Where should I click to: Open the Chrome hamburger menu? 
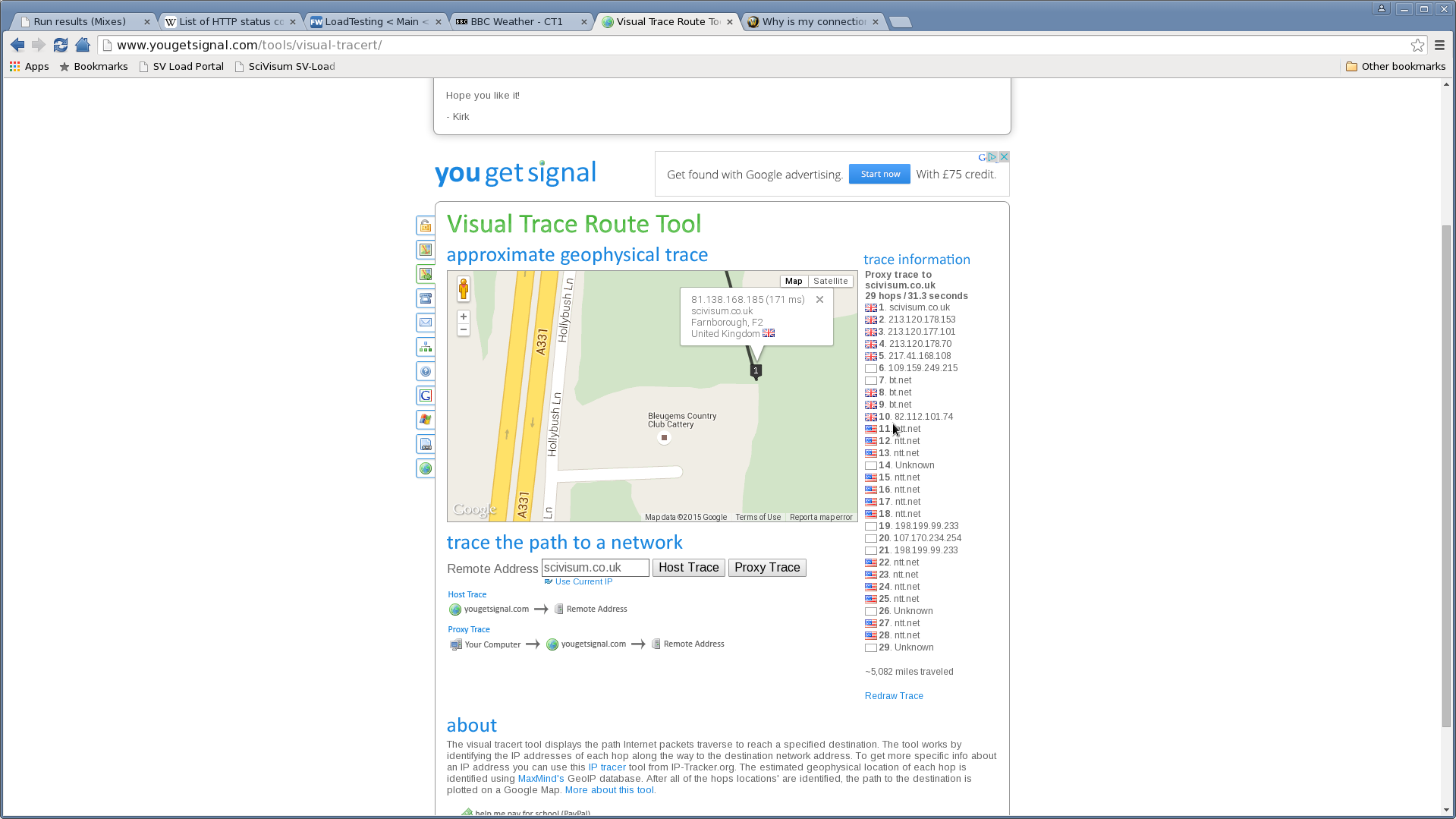pyautogui.click(x=1439, y=45)
